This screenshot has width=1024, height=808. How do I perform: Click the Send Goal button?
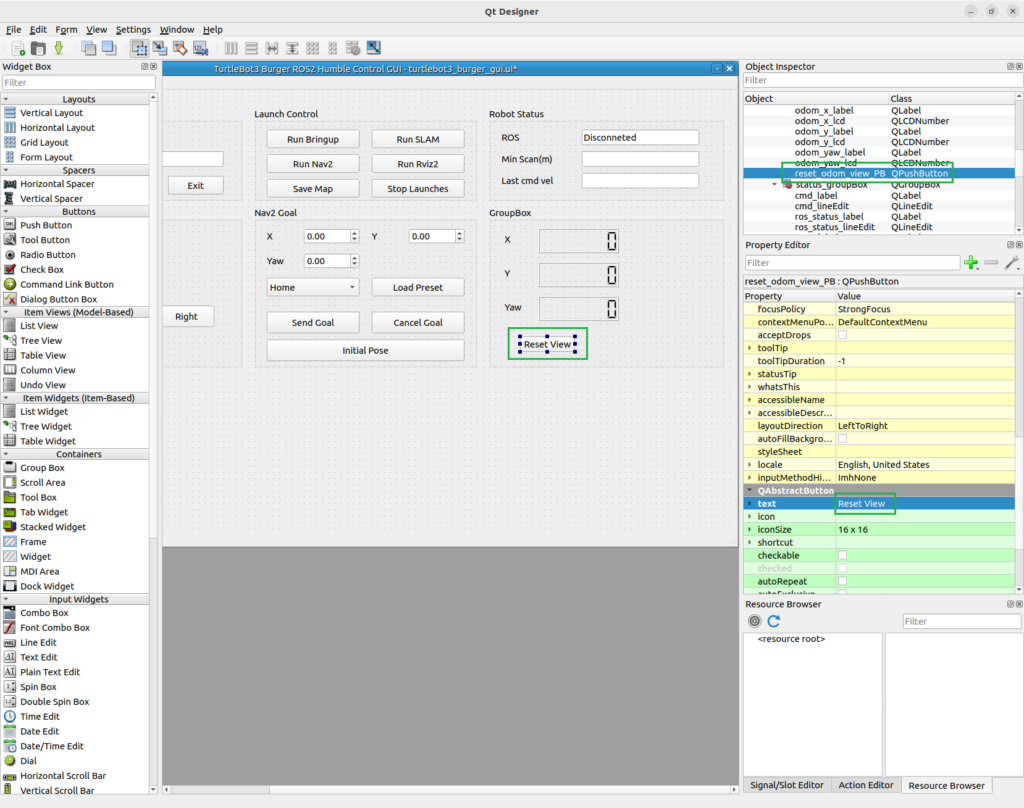point(313,323)
